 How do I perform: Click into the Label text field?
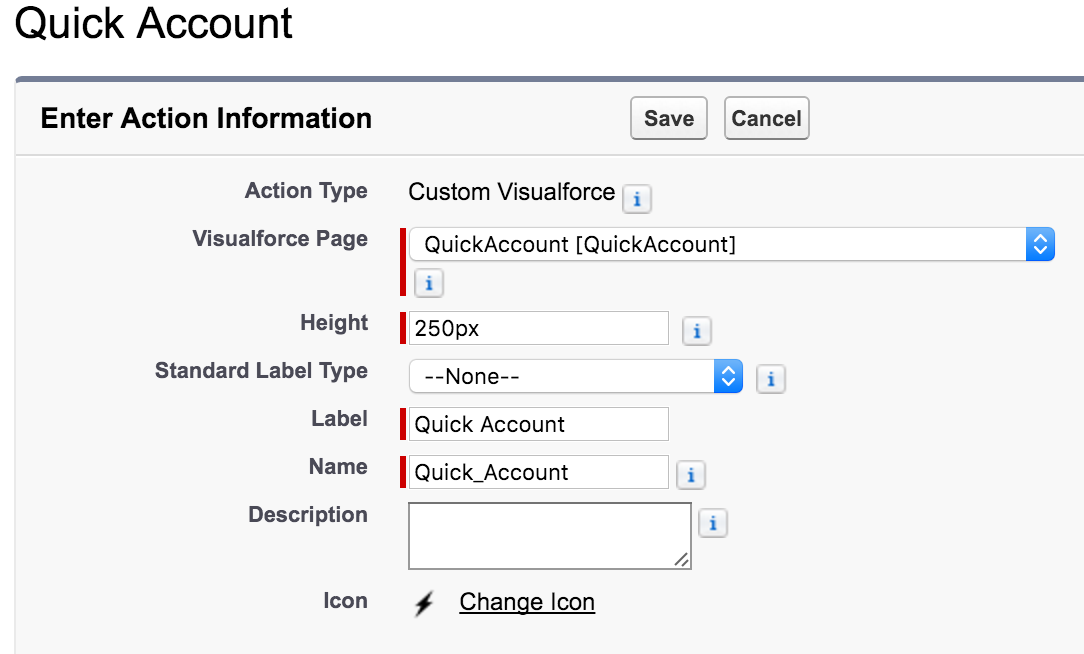pyautogui.click(x=538, y=424)
